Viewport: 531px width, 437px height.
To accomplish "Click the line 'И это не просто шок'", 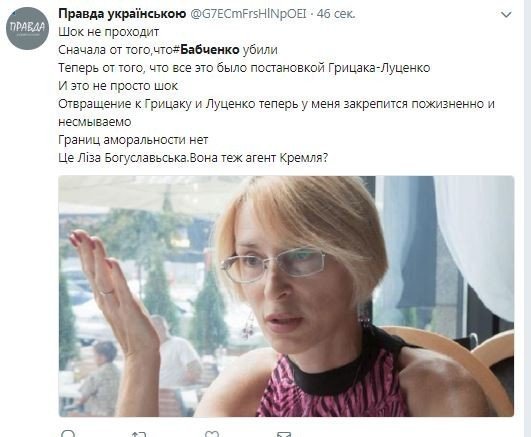I will (x=118, y=86).
